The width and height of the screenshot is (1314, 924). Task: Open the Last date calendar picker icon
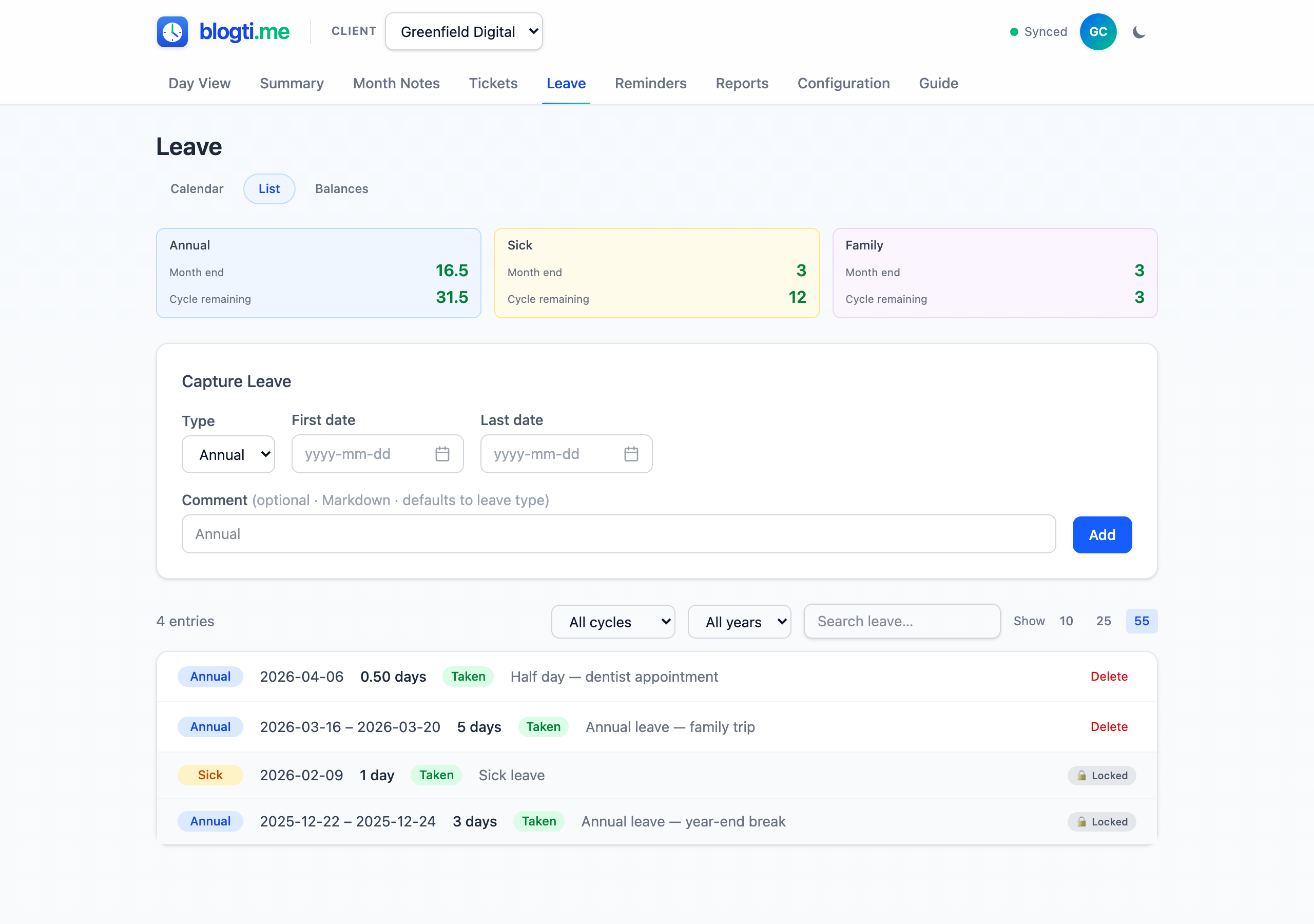[631, 454]
